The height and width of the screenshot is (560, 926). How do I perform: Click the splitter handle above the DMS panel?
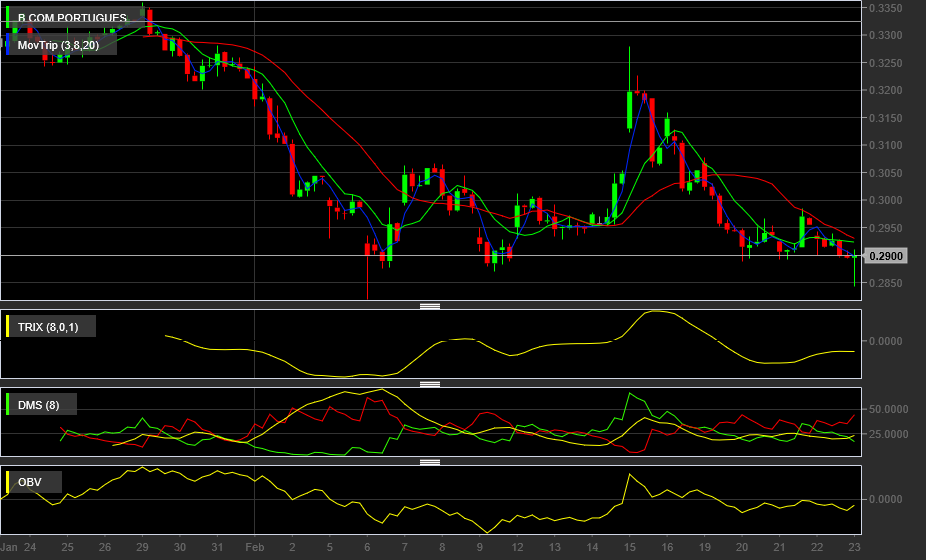click(x=430, y=383)
